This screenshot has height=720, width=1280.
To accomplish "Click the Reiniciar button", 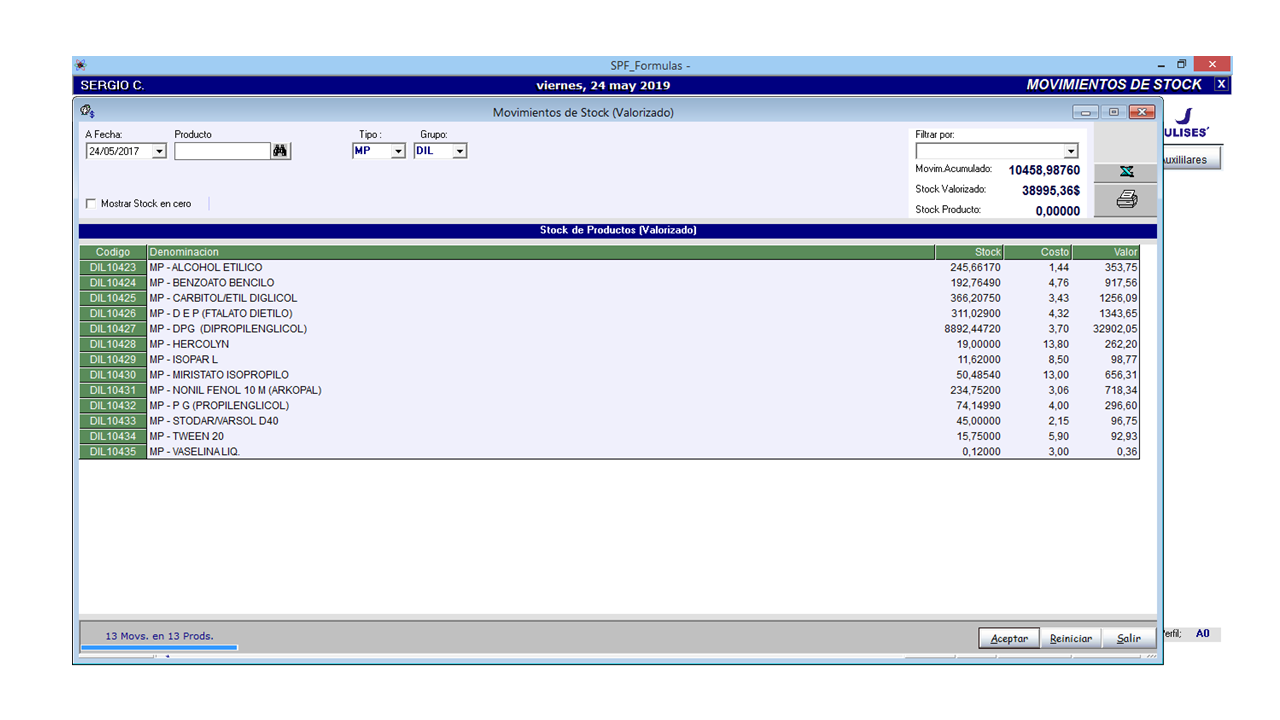I will (1070, 637).
